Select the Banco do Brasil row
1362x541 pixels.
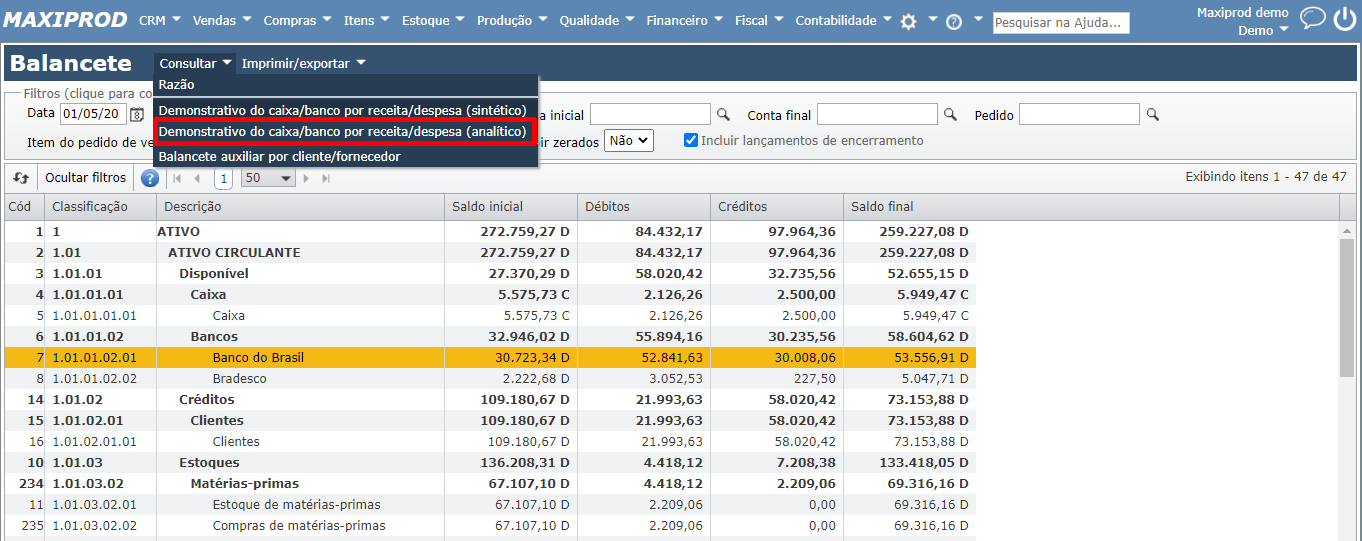(x=258, y=357)
